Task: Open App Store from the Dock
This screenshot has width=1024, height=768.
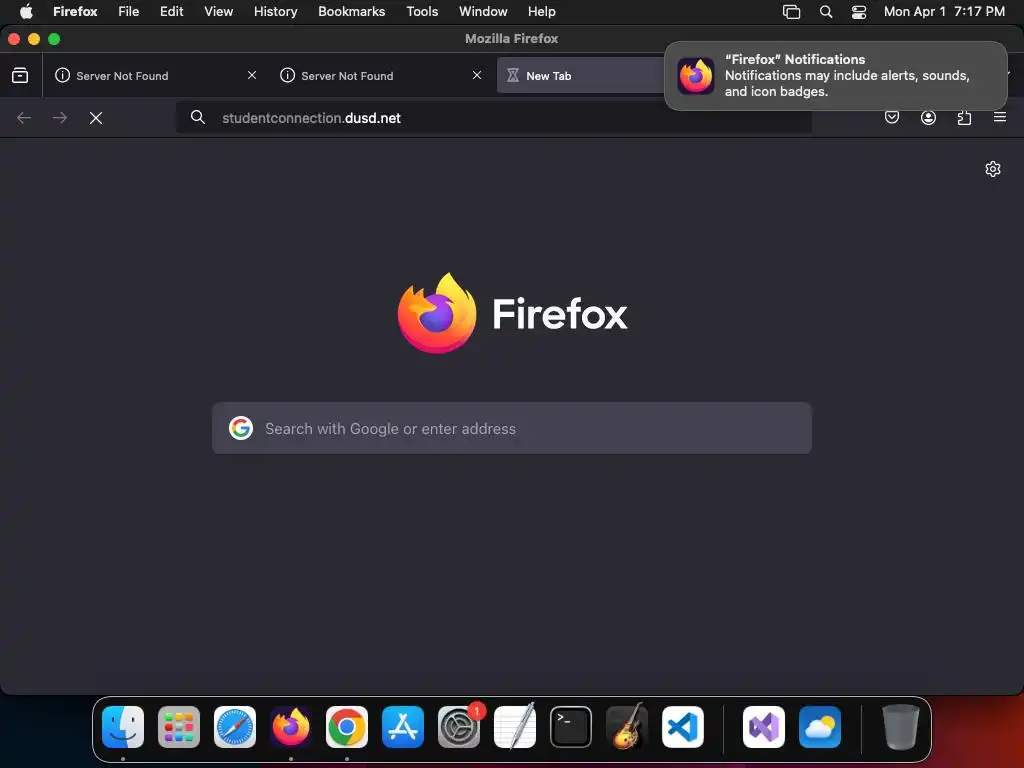Action: point(403,727)
